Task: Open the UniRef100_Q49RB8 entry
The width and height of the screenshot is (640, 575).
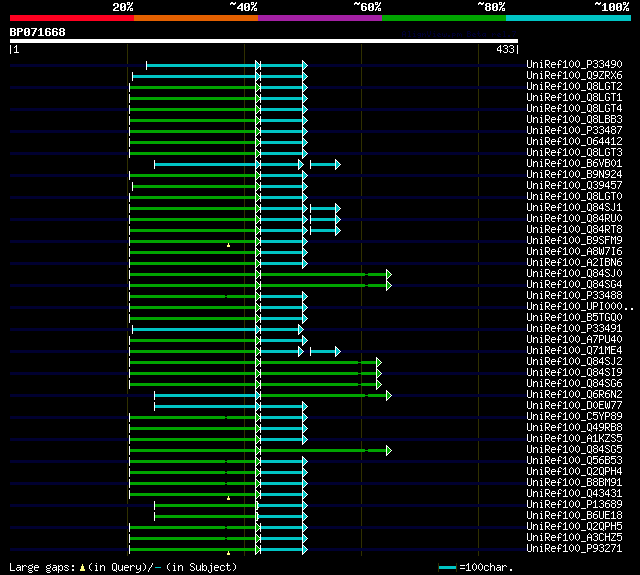Action: click(574, 428)
